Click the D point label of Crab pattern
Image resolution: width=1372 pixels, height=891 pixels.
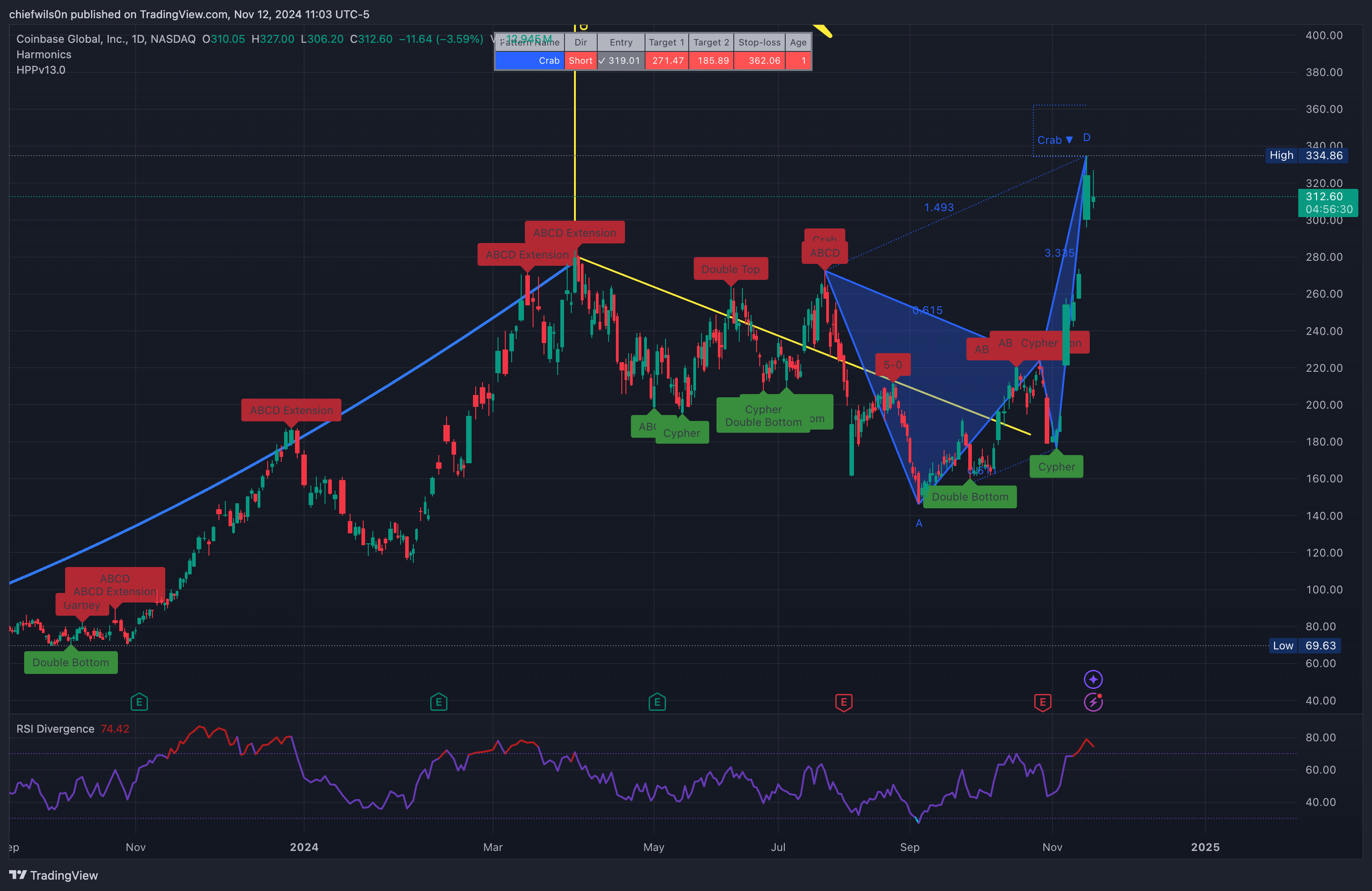(x=1087, y=137)
